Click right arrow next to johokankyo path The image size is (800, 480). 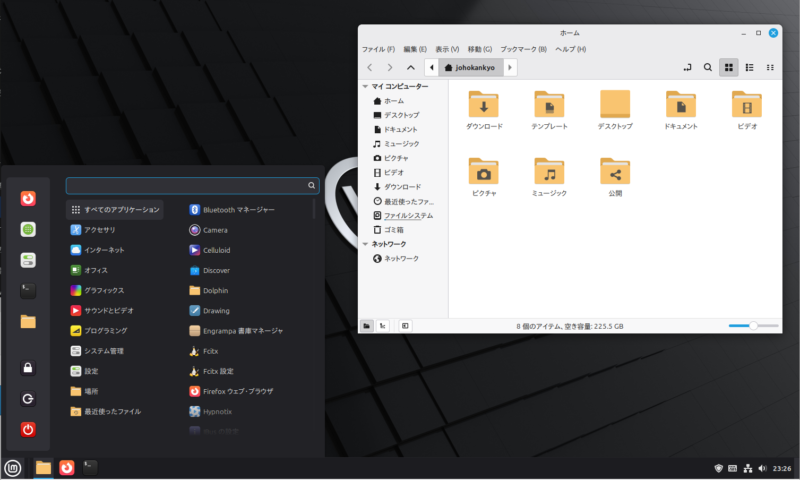point(510,67)
